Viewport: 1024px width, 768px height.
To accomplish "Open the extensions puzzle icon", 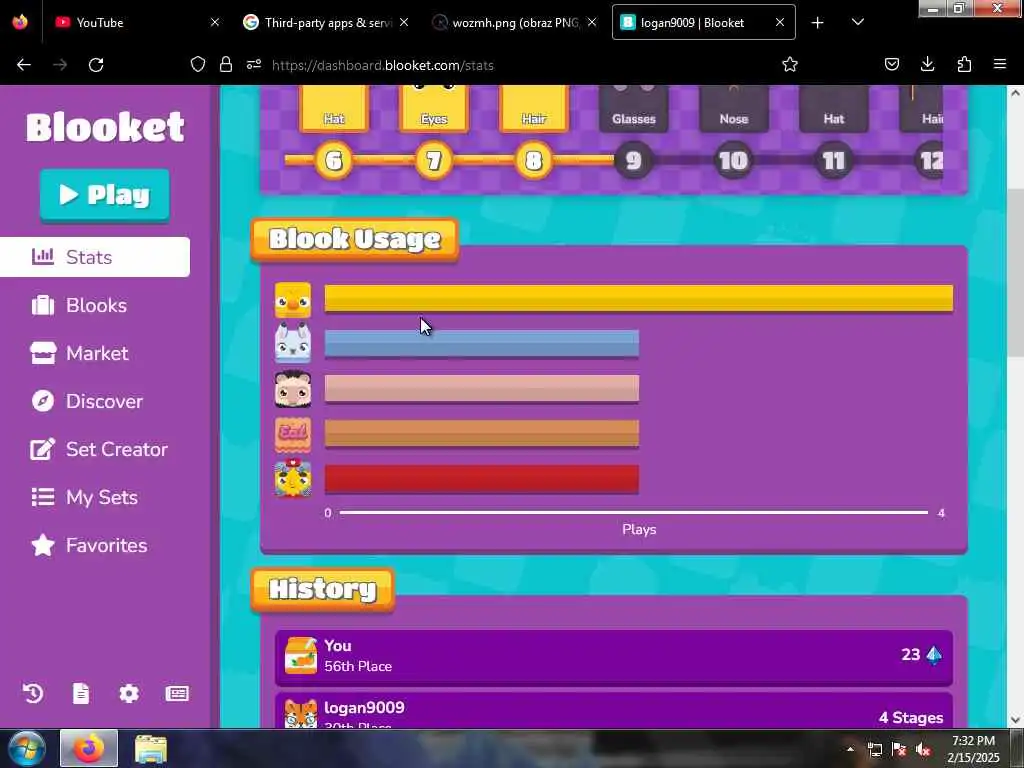I will click(x=964, y=64).
